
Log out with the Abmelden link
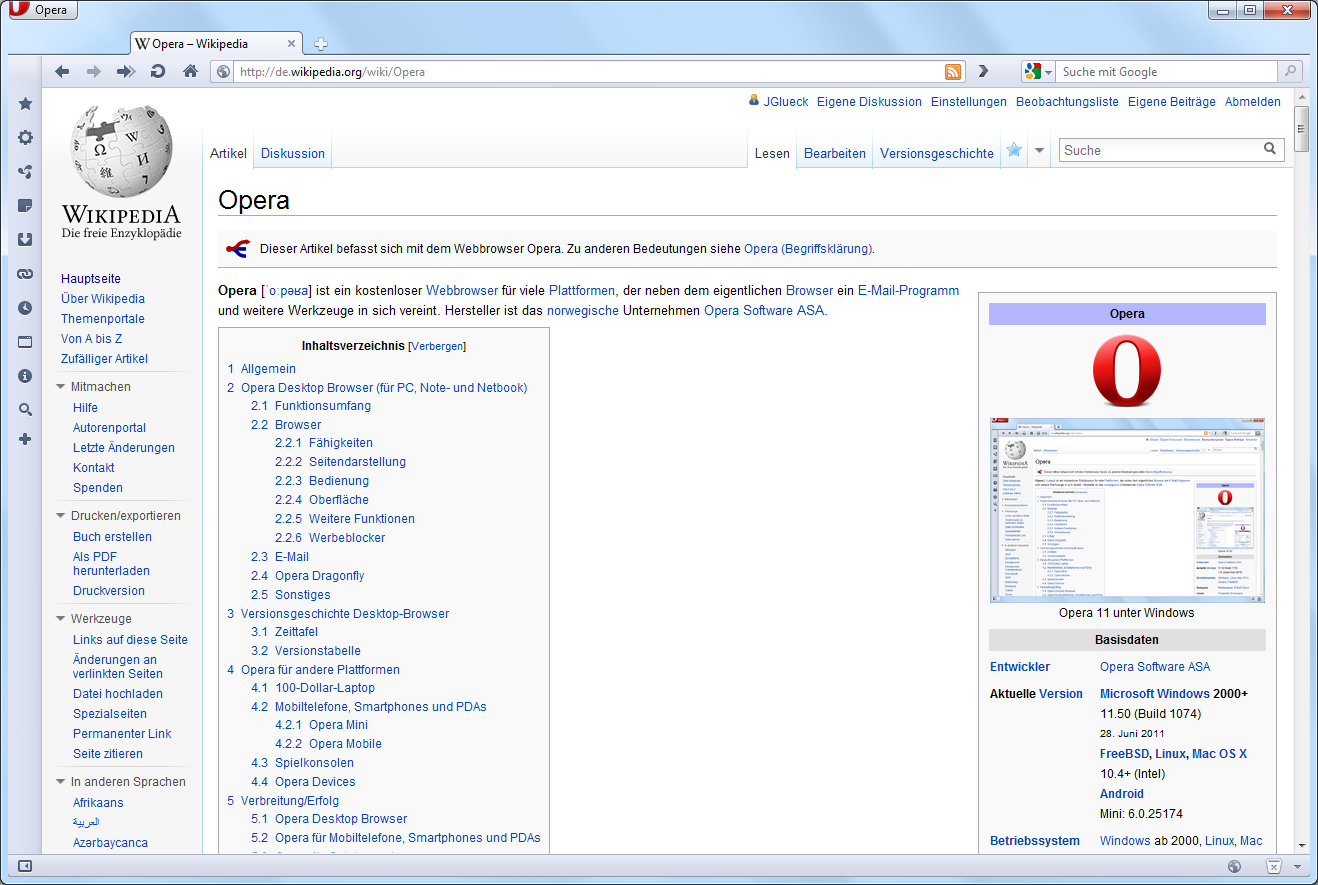(1253, 102)
